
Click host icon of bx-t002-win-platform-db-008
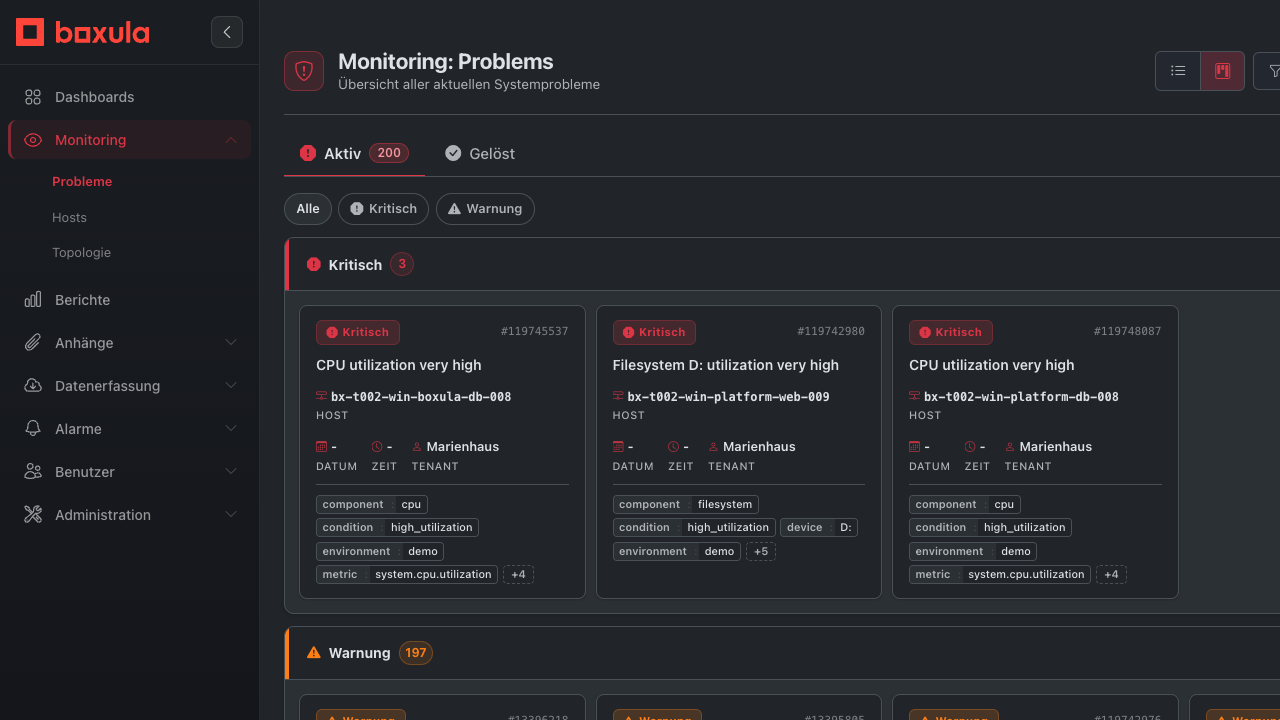pyautogui.click(x=915, y=397)
